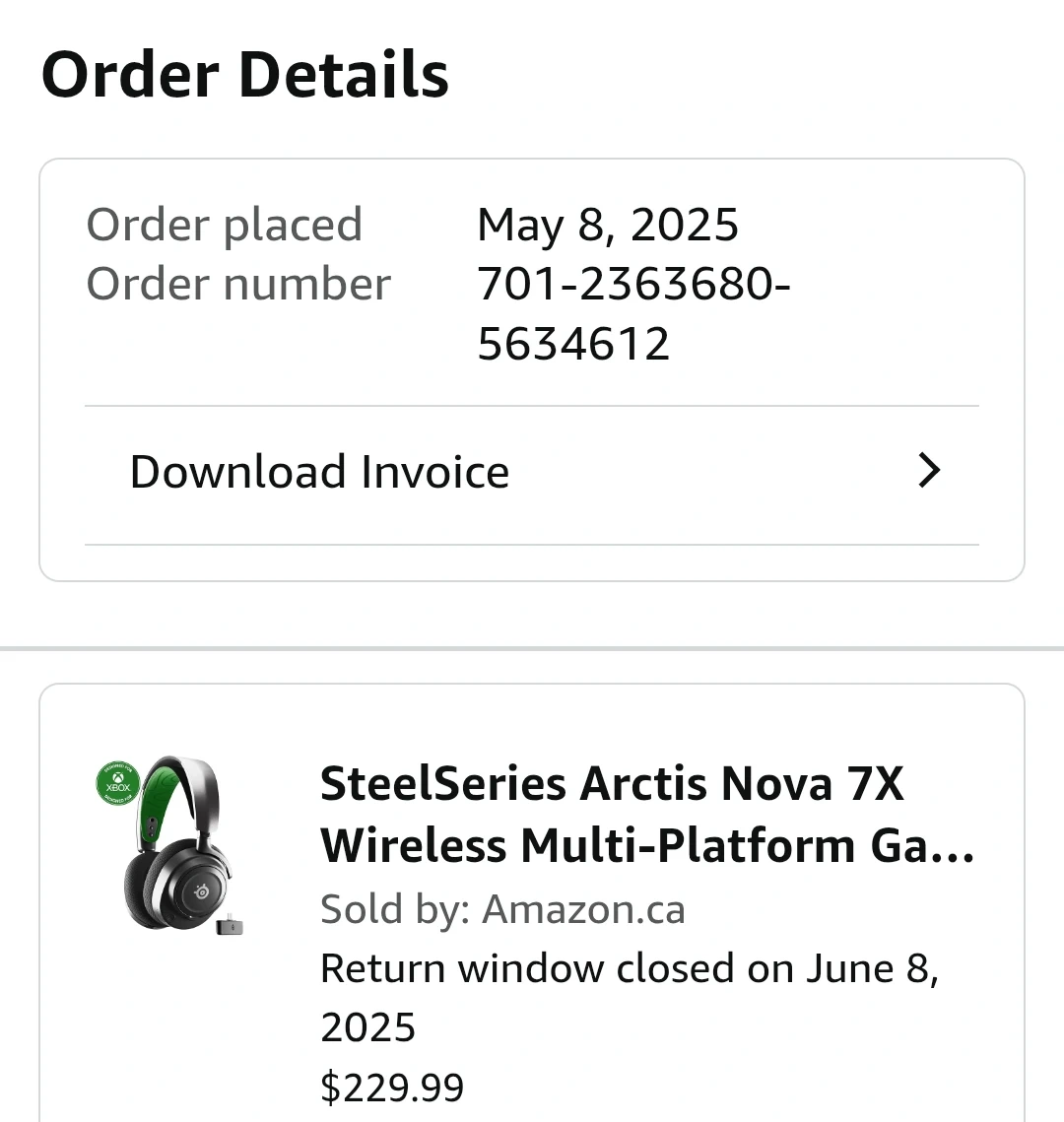Tap the Order number label

tap(238, 285)
